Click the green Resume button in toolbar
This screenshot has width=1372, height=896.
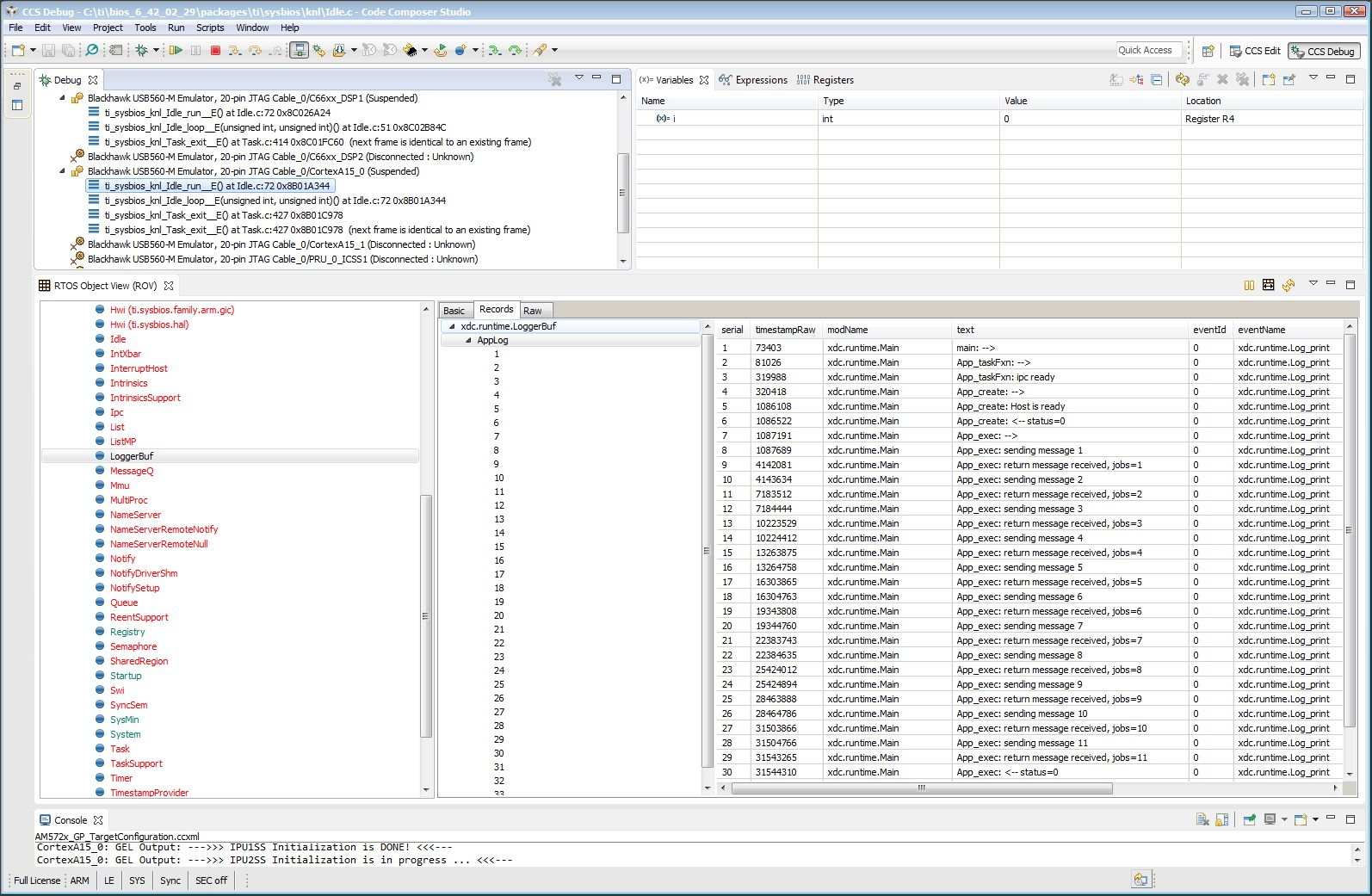pos(176,51)
